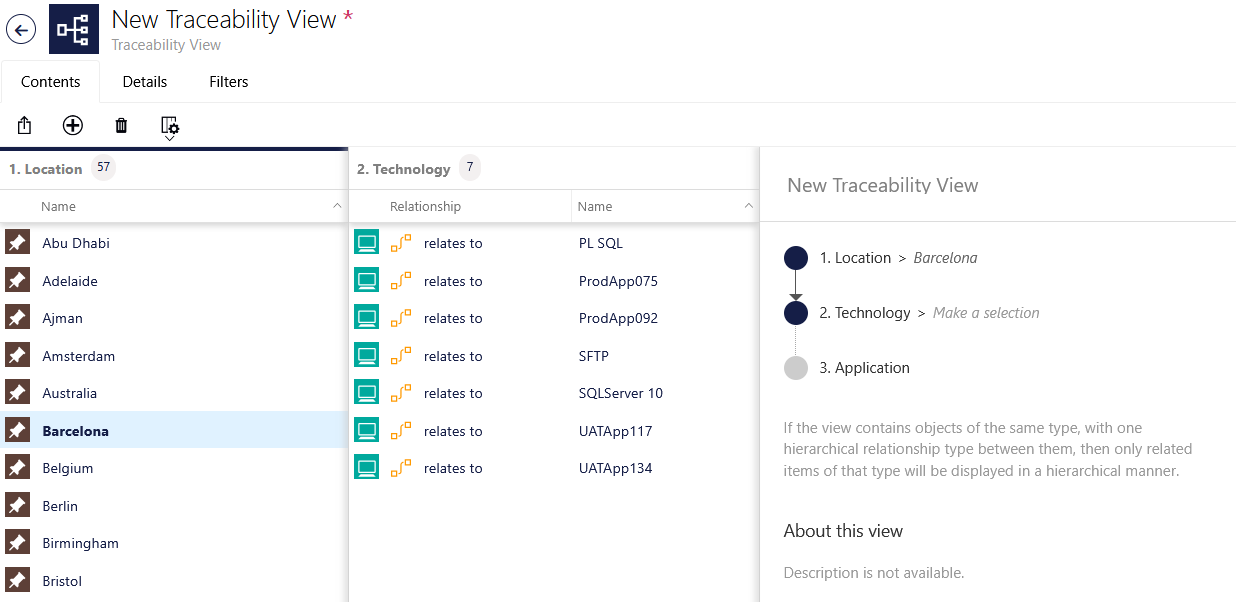Click the computer icon in PL SQL row
The width and height of the screenshot is (1236, 602).
pyautogui.click(x=367, y=243)
